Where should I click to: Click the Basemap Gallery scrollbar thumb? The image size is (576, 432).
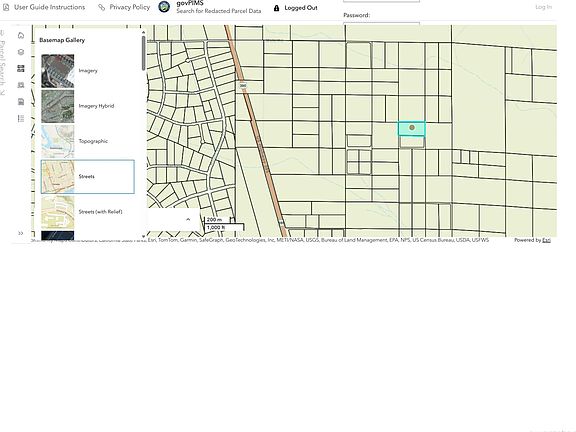143,53
